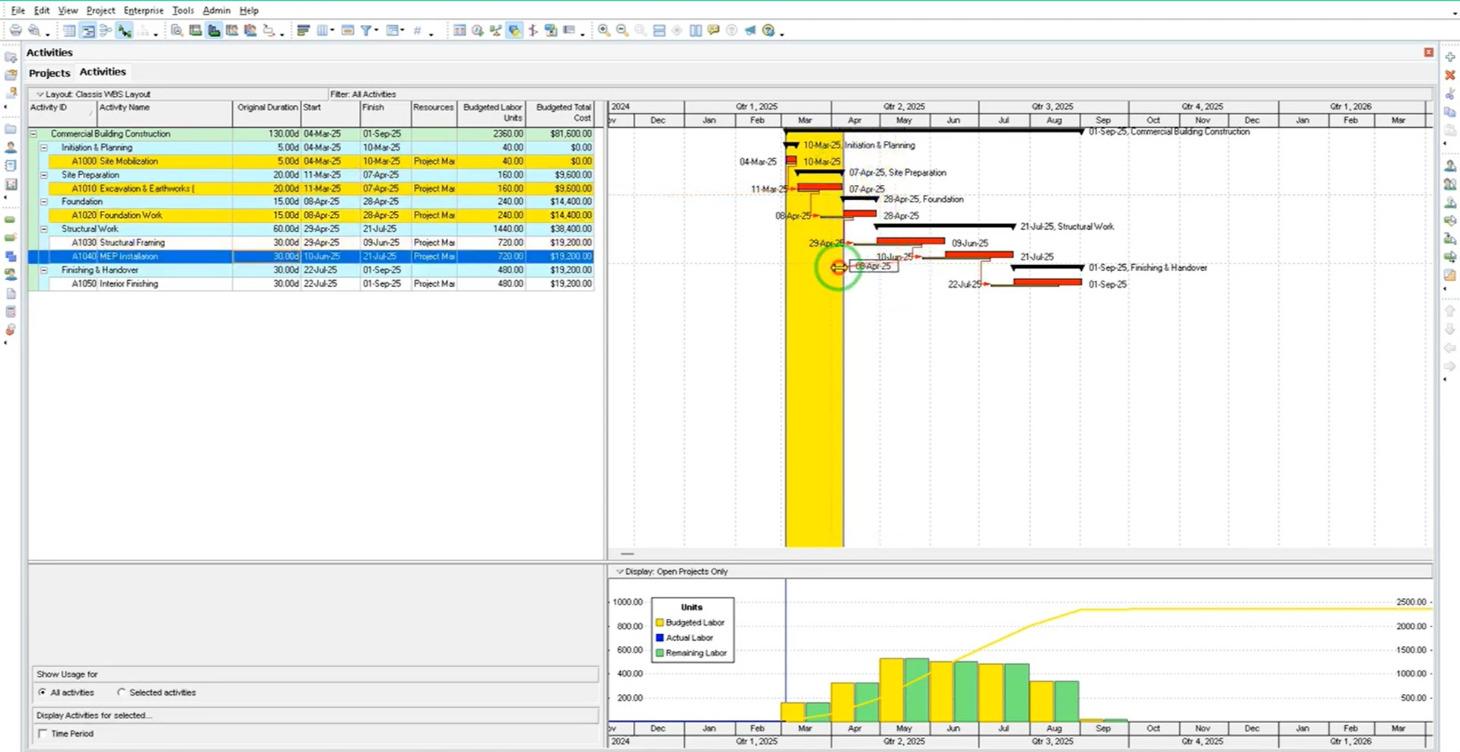Click the Columns icon in the toolbar
The height and width of the screenshot is (752, 1460).
click(x=322, y=31)
